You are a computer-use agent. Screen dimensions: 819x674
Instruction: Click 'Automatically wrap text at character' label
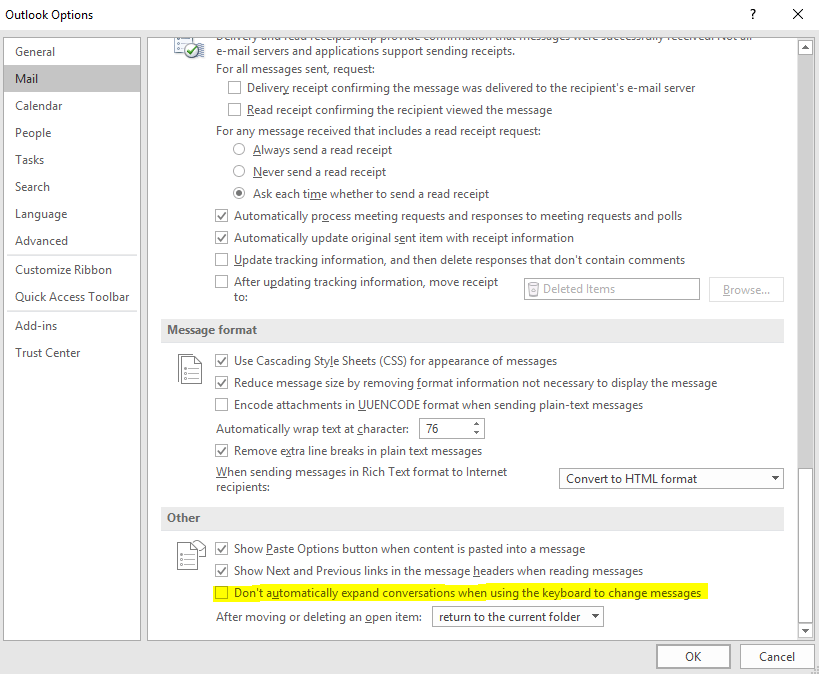(x=312, y=429)
